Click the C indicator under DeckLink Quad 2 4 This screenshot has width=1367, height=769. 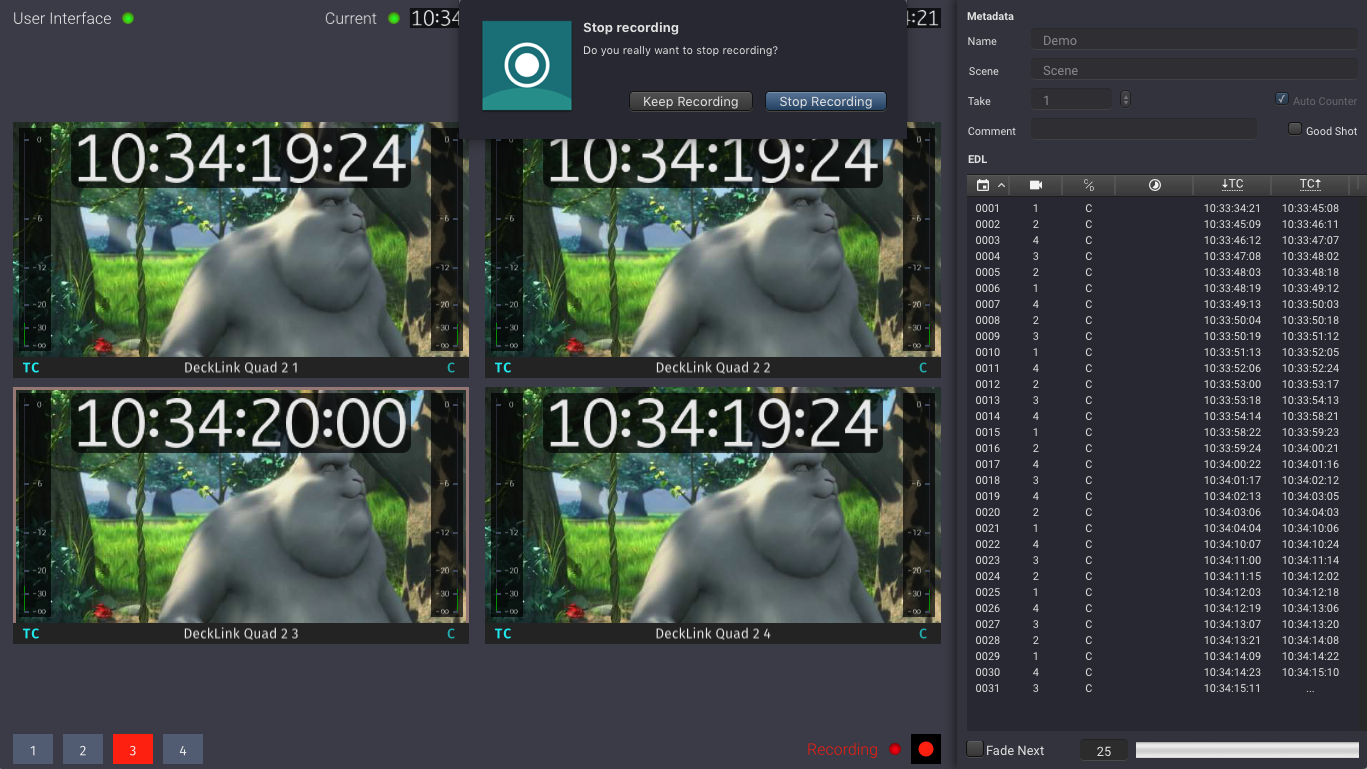point(923,634)
